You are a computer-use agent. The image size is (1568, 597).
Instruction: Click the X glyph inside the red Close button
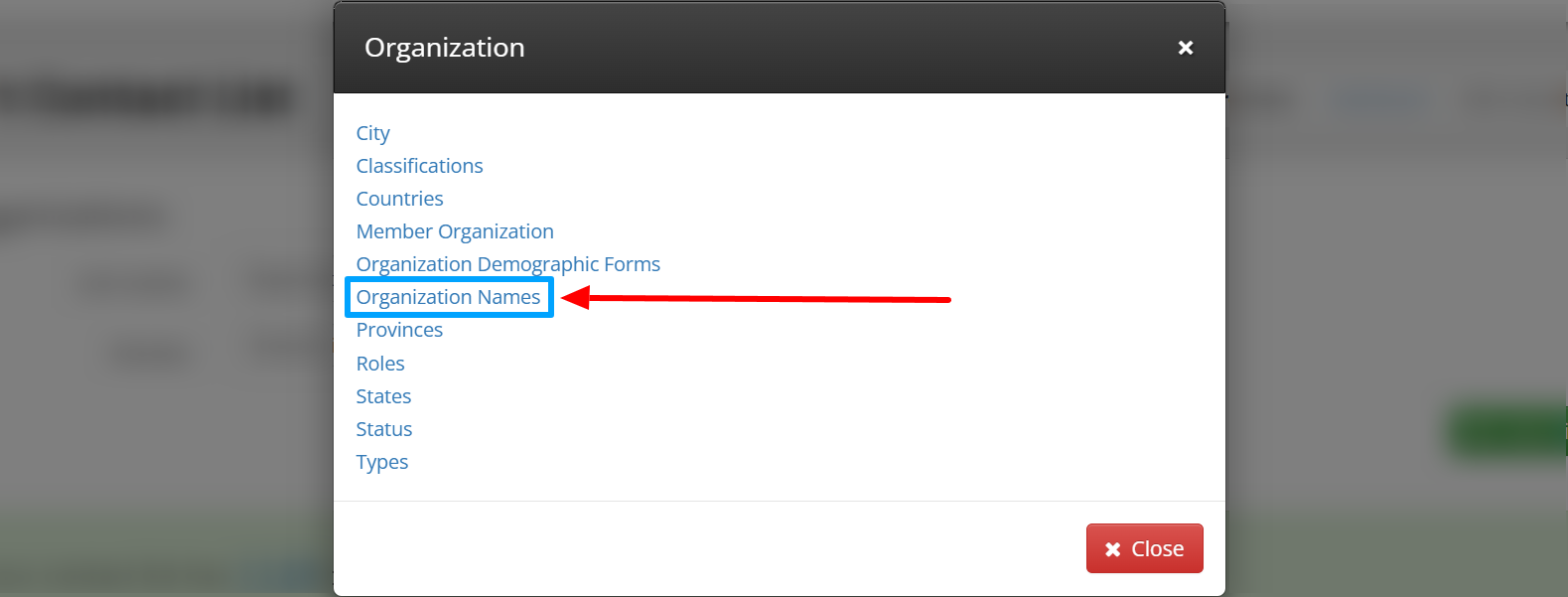1112,549
